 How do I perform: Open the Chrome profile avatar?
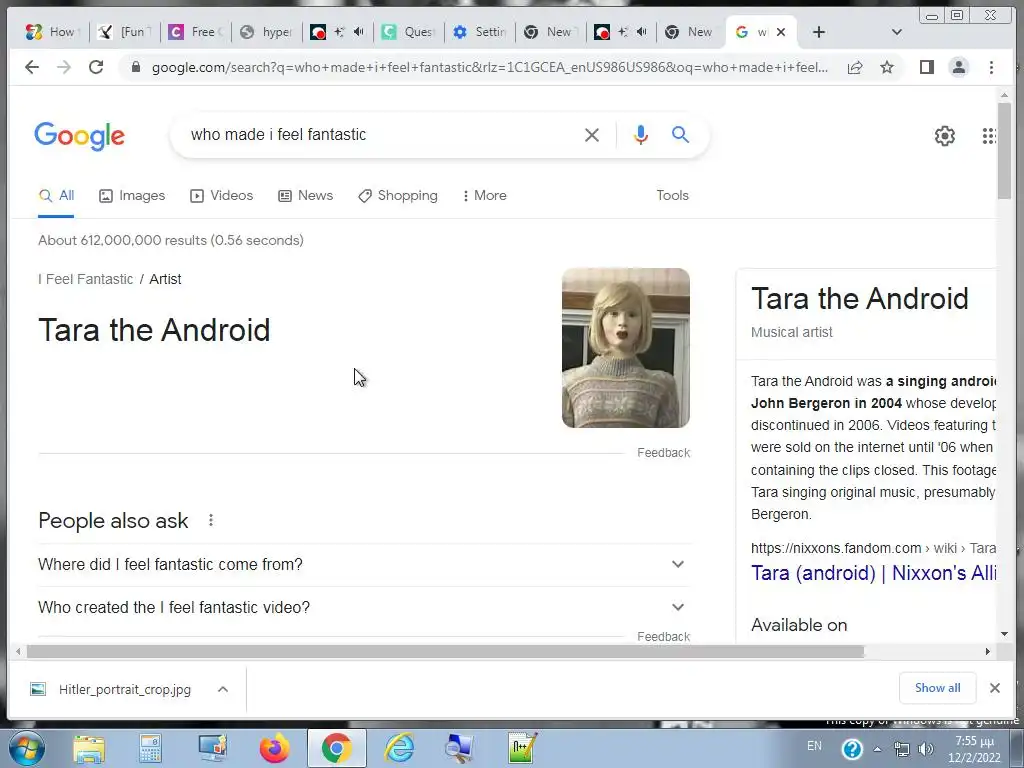point(959,67)
